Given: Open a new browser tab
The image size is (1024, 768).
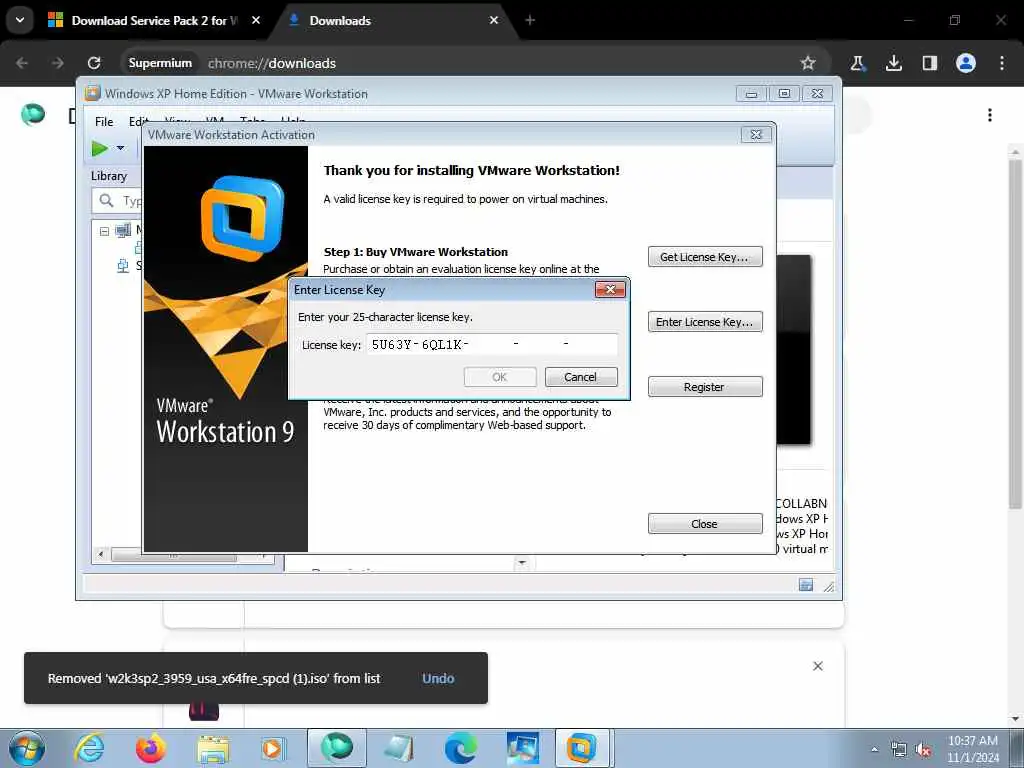Looking at the screenshot, I should click(x=530, y=20).
